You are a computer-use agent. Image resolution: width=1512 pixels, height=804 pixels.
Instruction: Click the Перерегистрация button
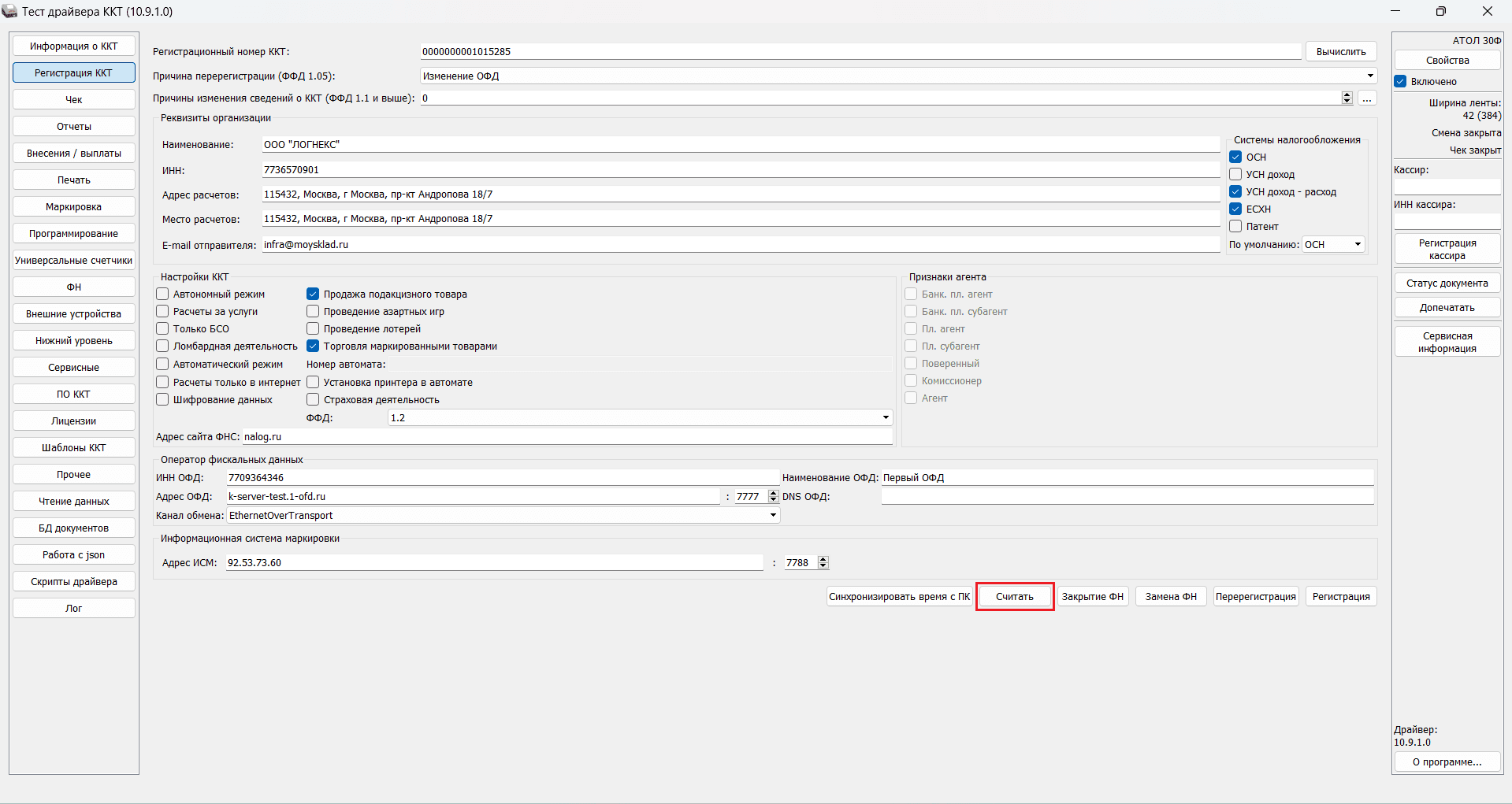(1255, 596)
